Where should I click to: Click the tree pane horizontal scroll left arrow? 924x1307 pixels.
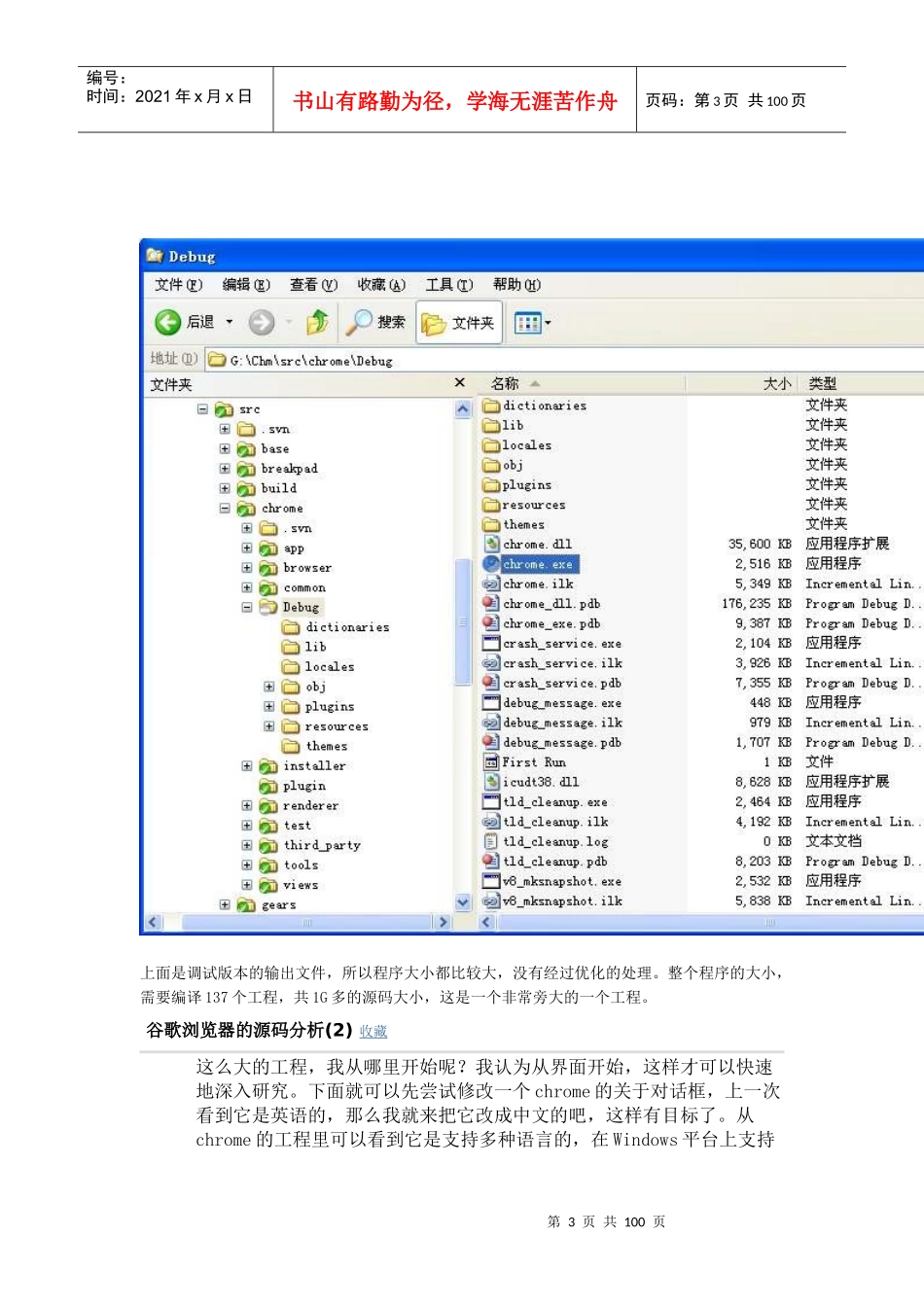(x=153, y=922)
